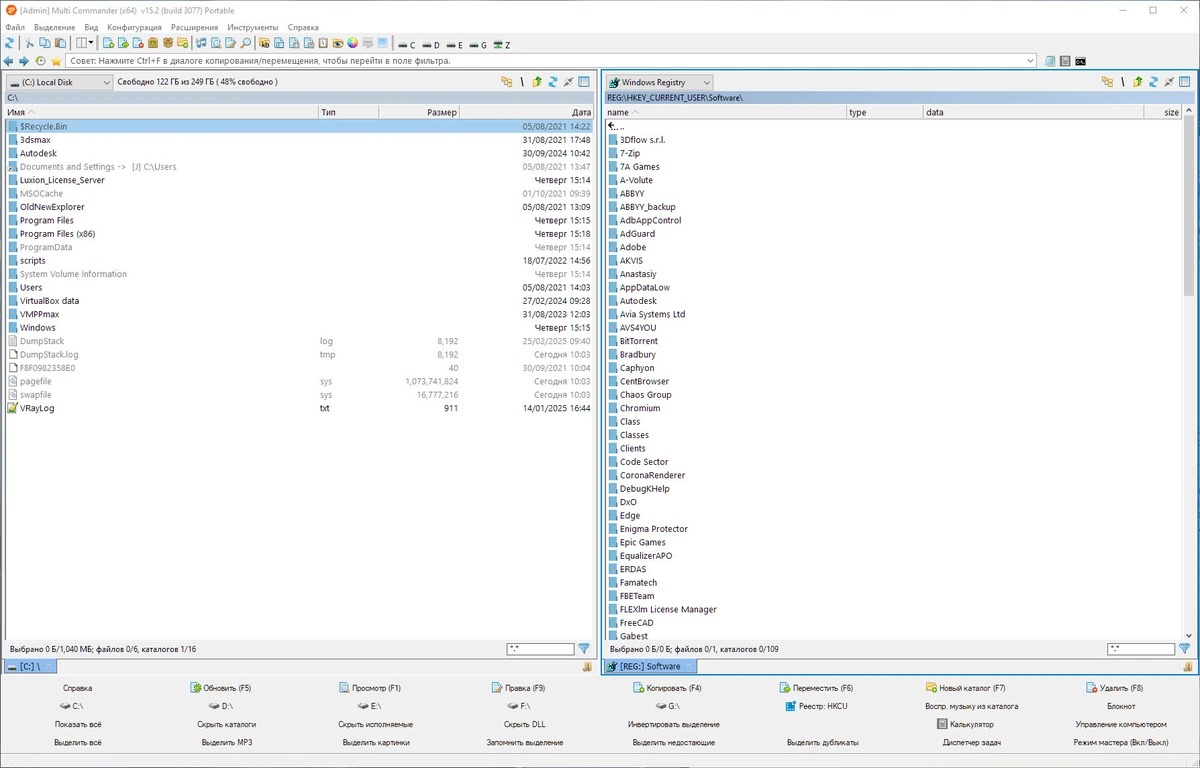Click the Удалить (F8) button
Image resolution: width=1200 pixels, height=768 pixels.
coord(1114,688)
